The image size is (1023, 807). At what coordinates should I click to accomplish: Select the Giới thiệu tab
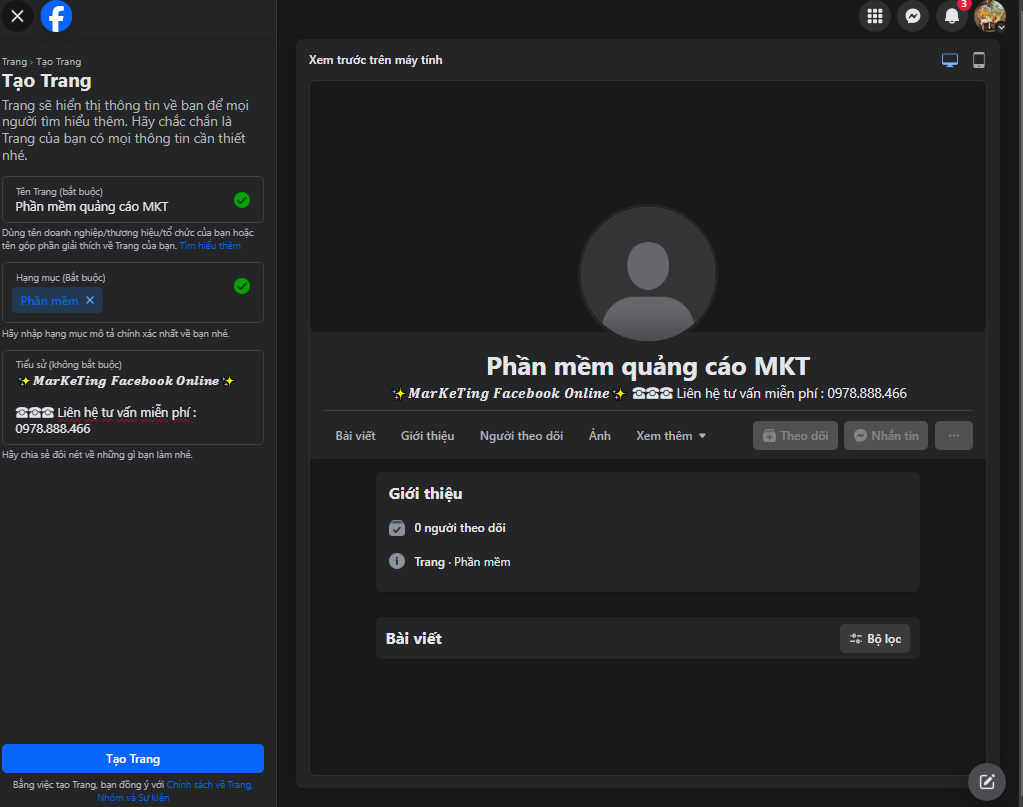pyautogui.click(x=427, y=436)
